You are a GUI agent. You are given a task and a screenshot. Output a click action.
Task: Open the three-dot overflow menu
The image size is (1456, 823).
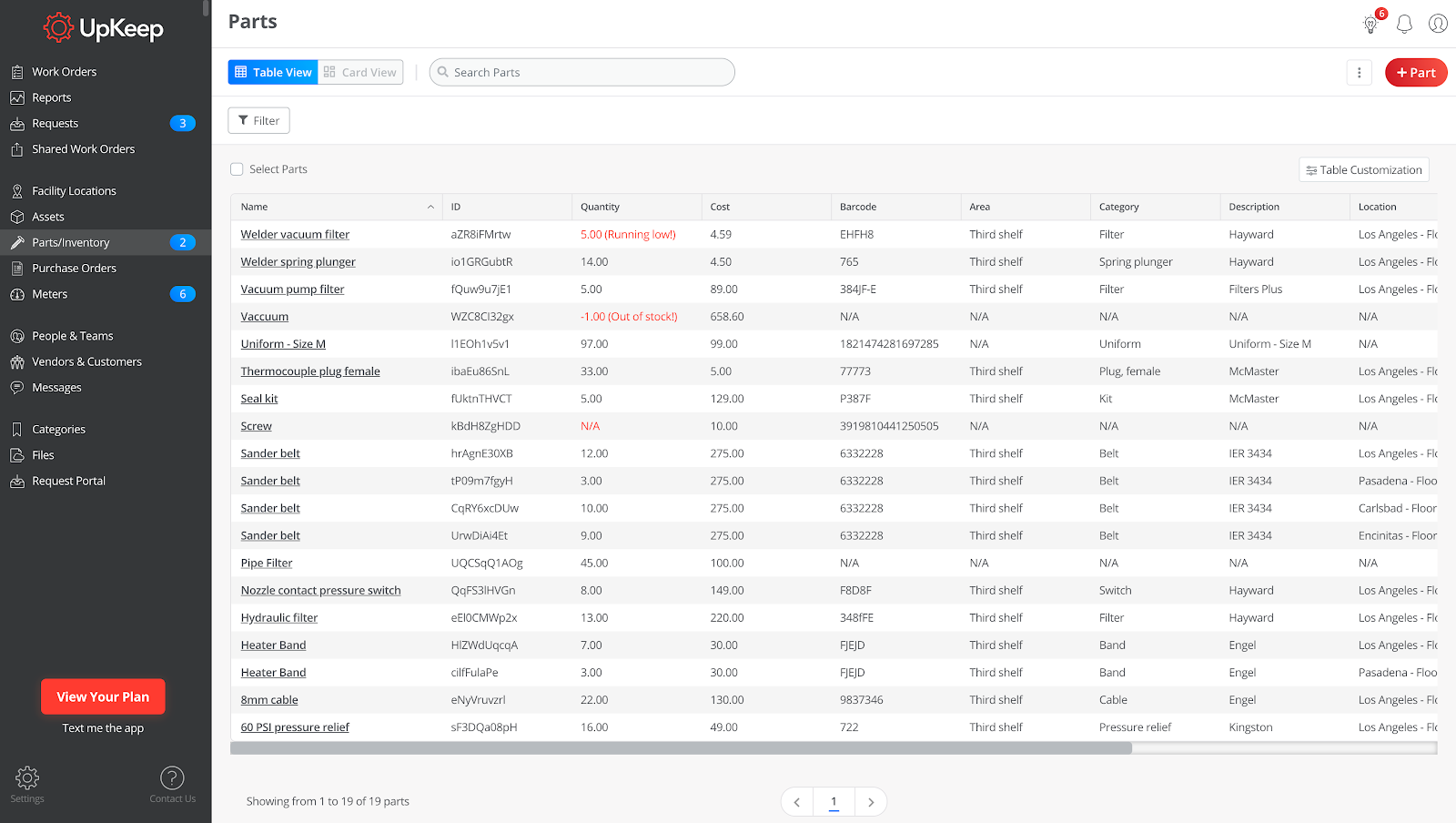pyautogui.click(x=1360, y=72)
